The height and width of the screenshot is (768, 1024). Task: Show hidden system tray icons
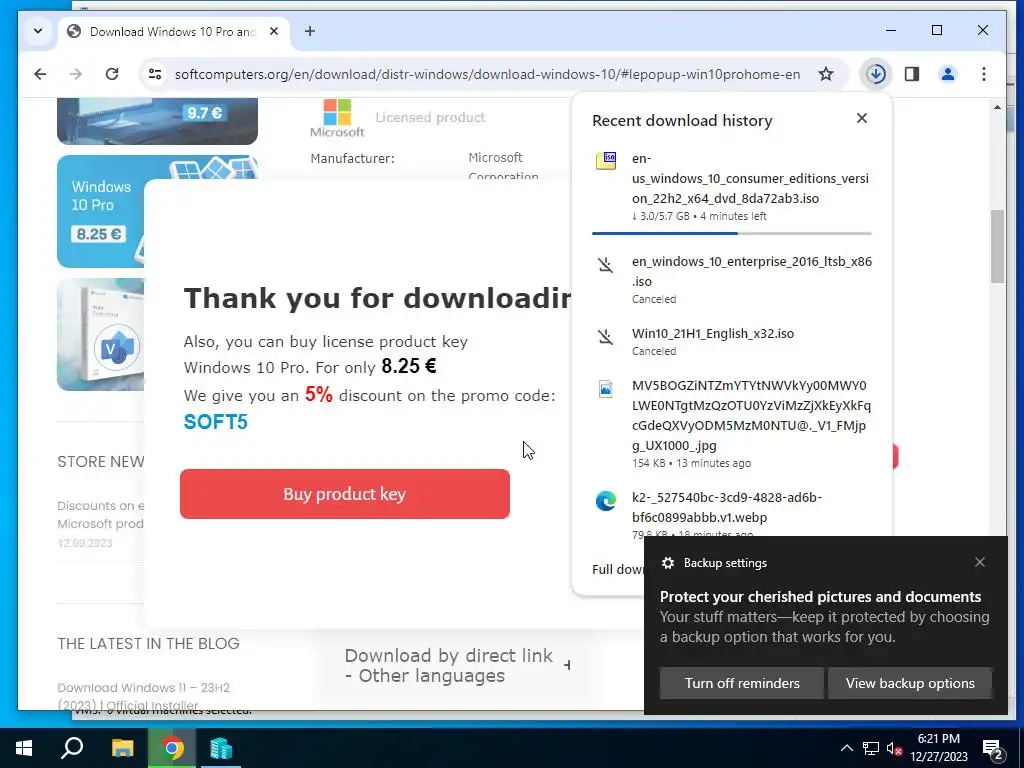[846, 748]
